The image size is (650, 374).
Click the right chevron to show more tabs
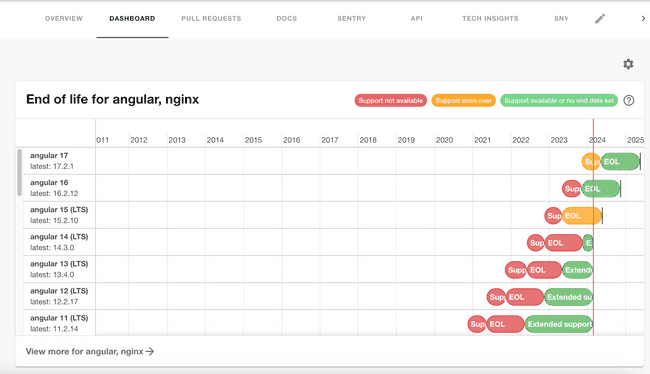point(643,19)
